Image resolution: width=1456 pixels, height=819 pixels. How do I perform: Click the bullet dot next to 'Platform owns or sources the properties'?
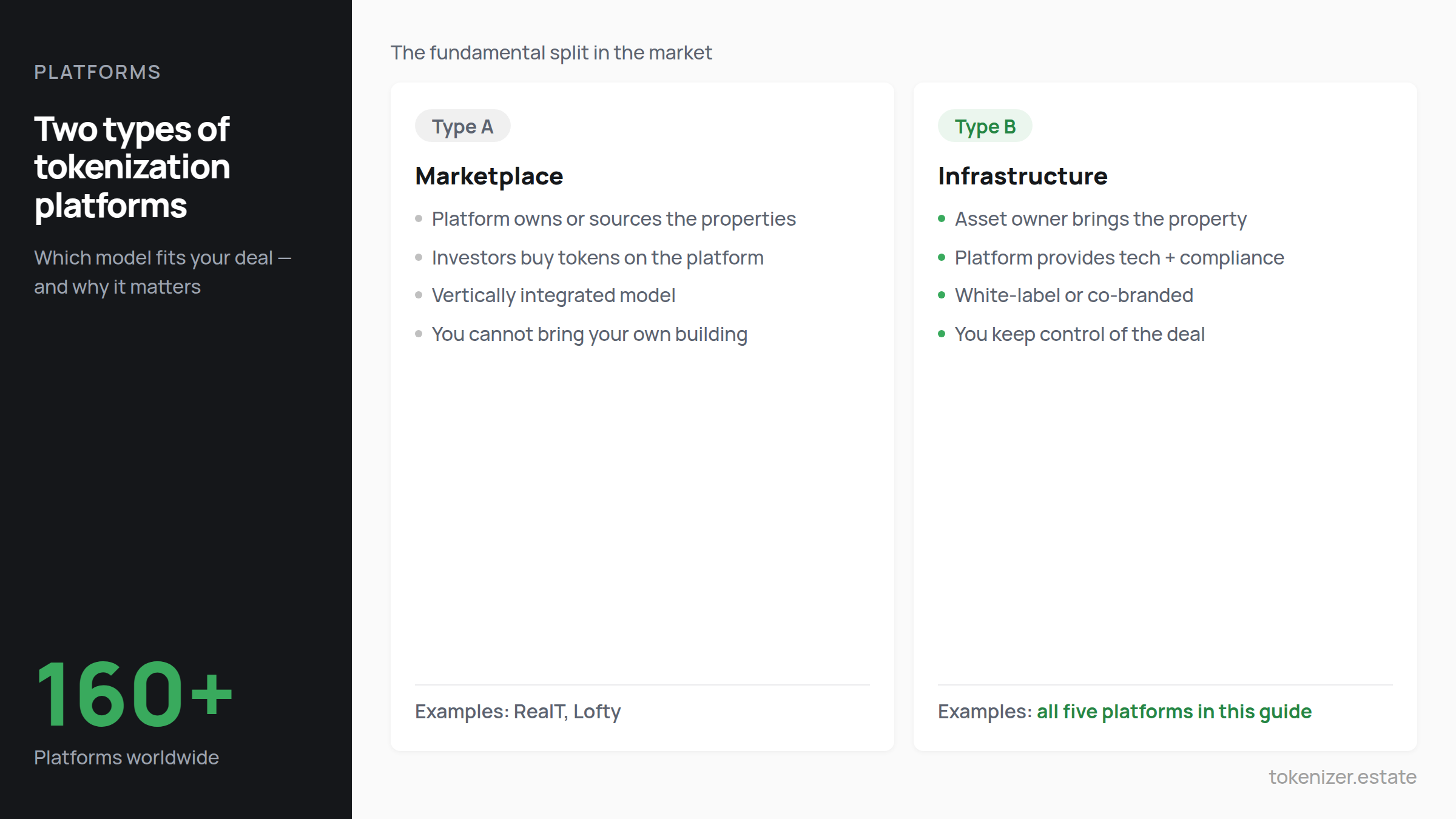coord(418,220)
